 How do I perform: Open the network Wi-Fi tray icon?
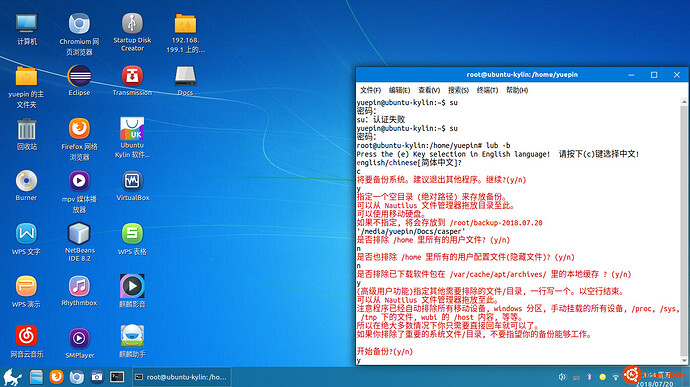click(616, 377)
